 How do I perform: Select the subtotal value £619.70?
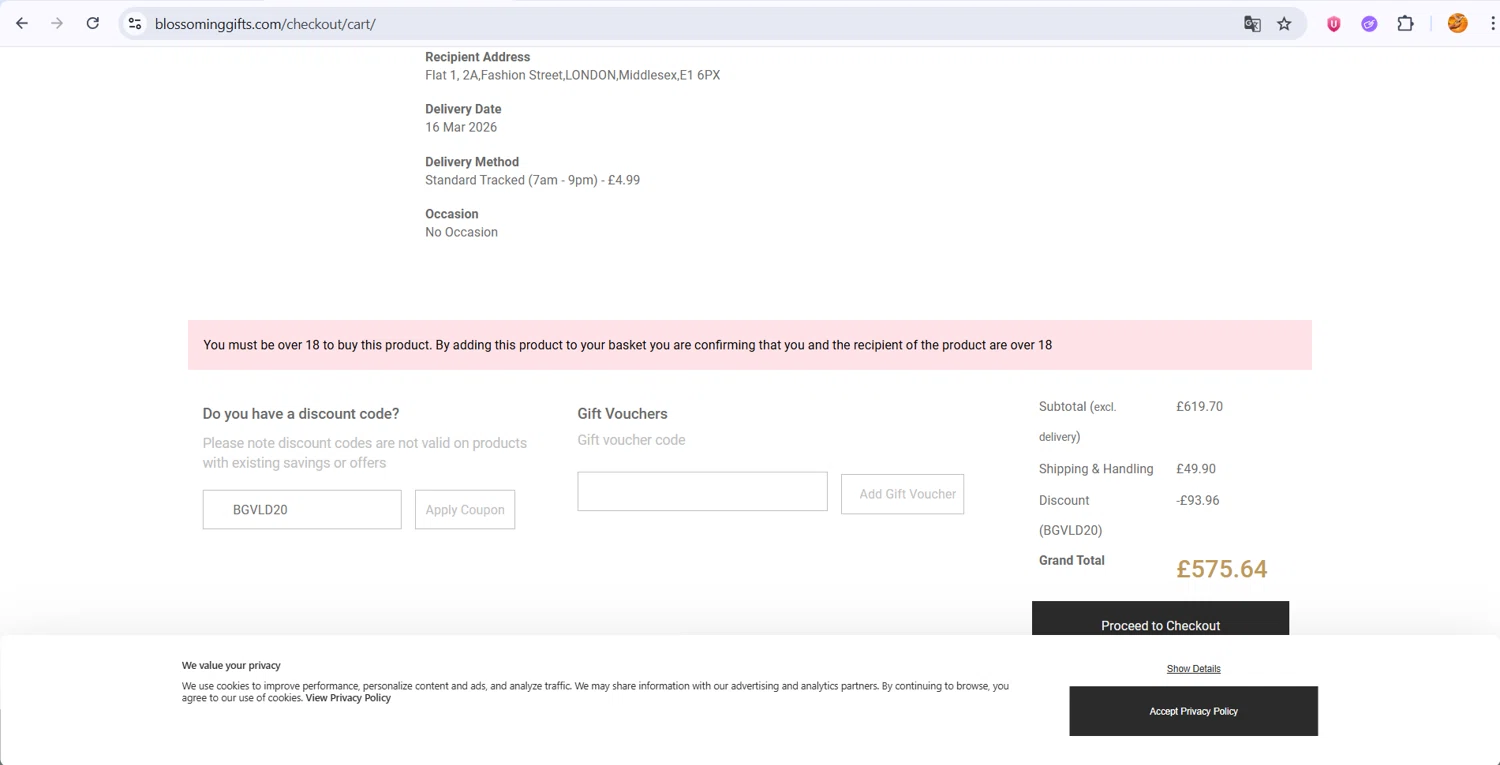(x=1199, y=407)
